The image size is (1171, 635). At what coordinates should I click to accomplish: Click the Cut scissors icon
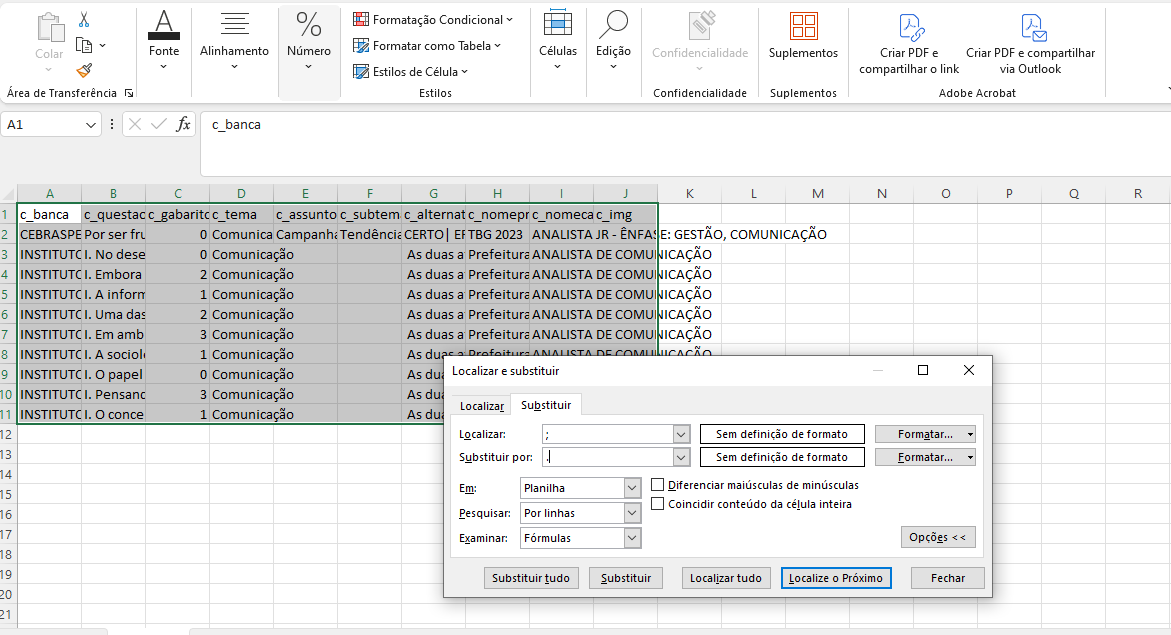(84, 20)
